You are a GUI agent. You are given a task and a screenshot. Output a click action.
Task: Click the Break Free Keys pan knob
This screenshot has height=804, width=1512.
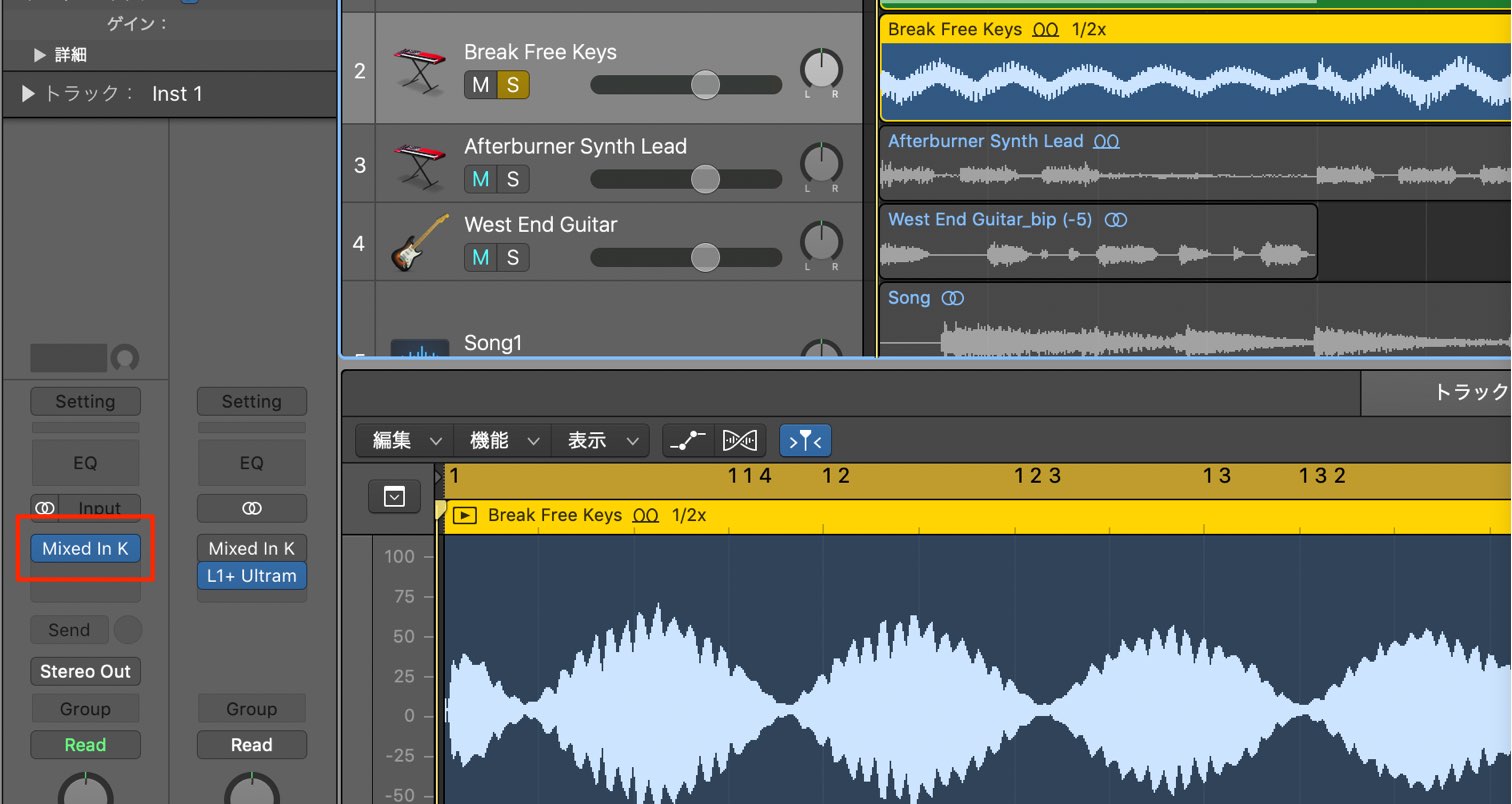(821, 71)
